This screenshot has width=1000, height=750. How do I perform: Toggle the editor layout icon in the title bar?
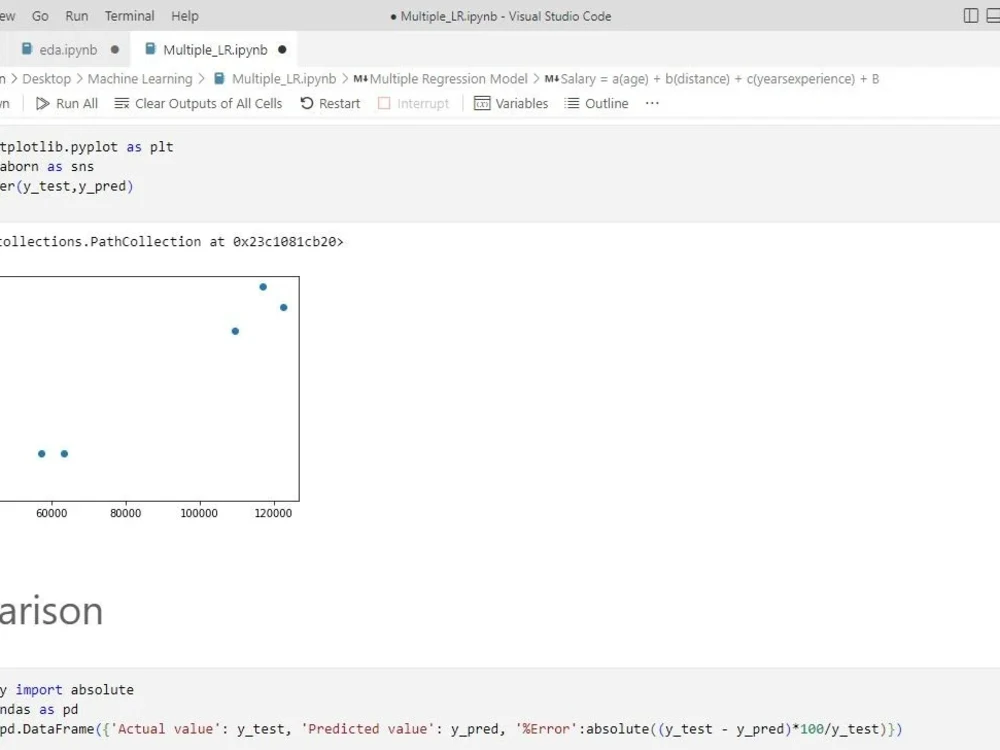pos(971,16)
